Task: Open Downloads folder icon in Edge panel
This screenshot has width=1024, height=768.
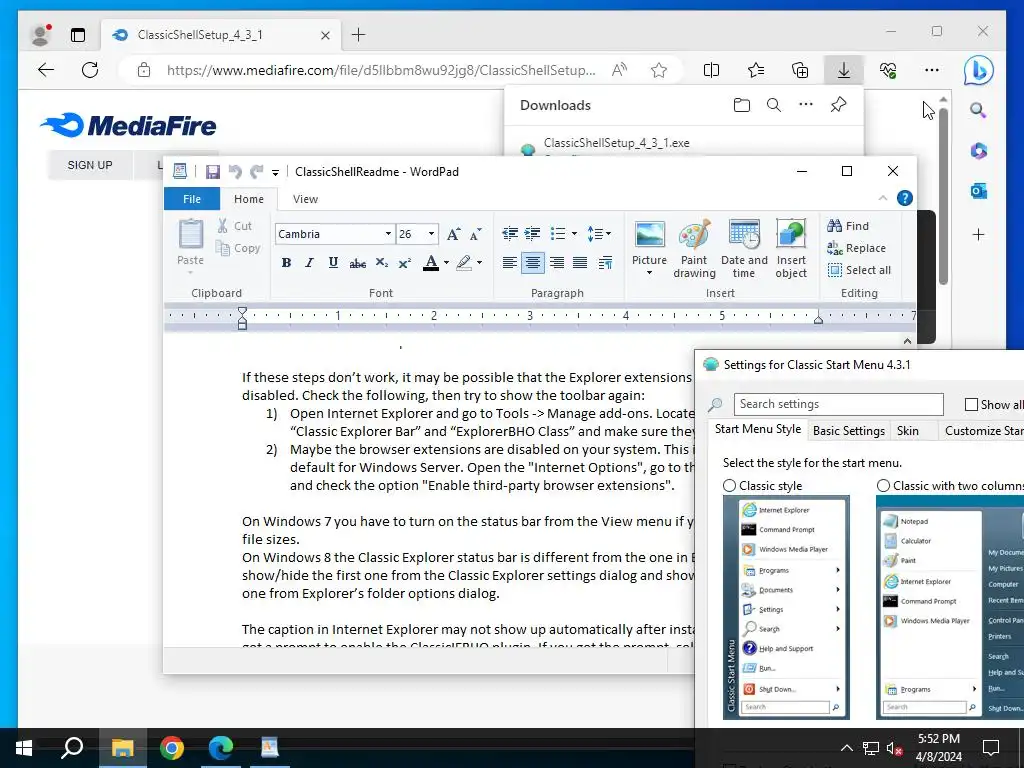Action: [x=741, y=105]
